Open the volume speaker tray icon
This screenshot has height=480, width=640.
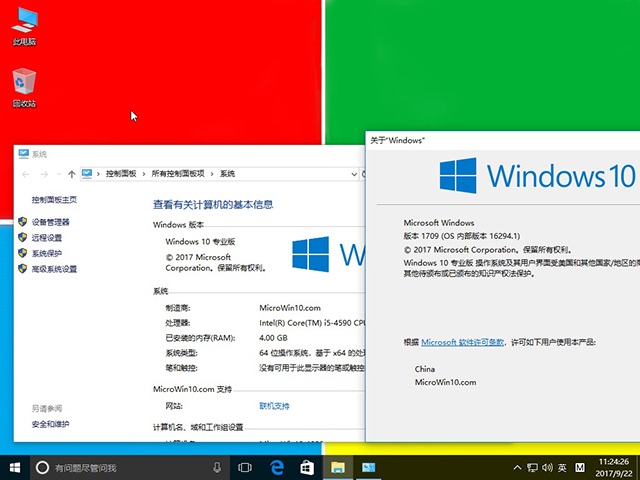click(x=547, y=468)
